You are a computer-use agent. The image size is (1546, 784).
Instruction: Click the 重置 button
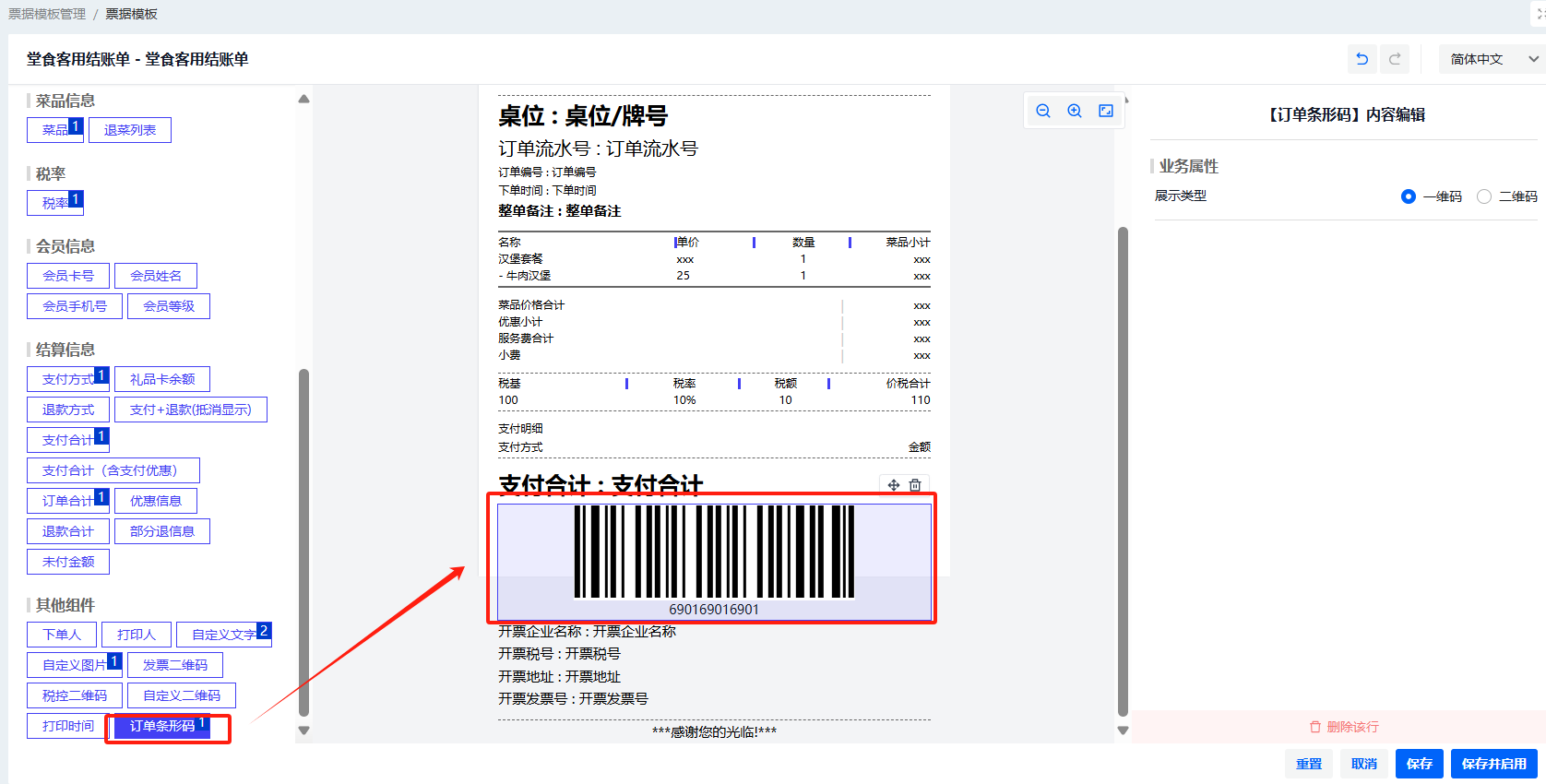point(1309,764)
